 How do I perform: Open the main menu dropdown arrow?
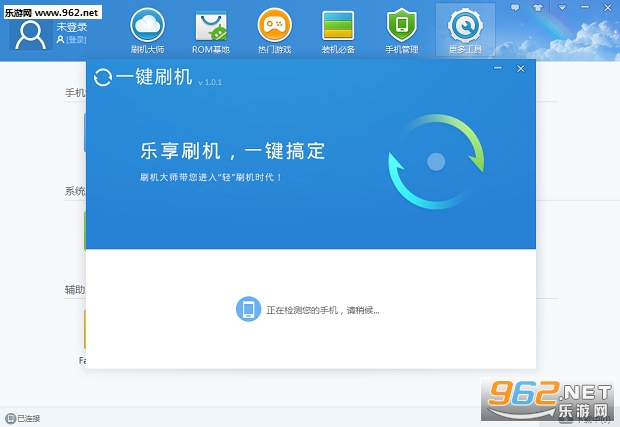[562, 8]
